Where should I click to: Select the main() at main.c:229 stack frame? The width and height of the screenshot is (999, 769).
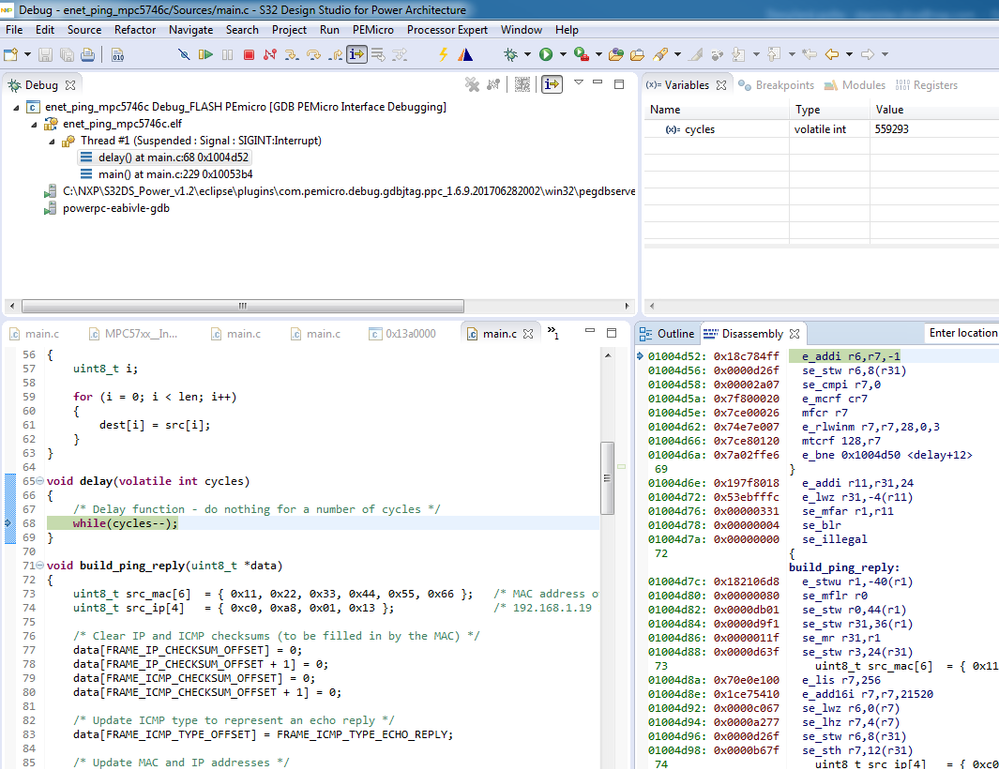click(175, 174)
